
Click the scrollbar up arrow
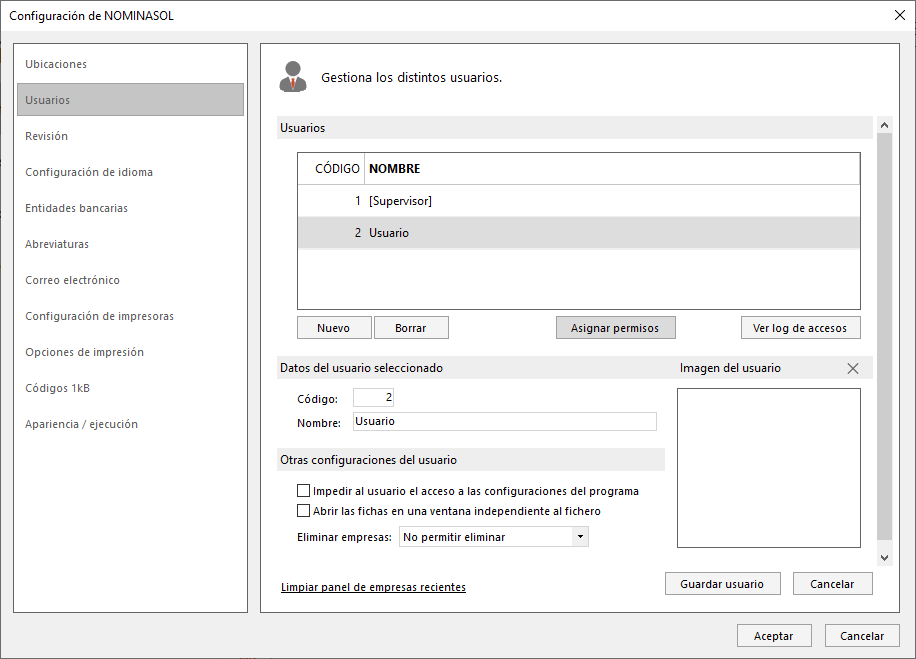tap(884, 125)
